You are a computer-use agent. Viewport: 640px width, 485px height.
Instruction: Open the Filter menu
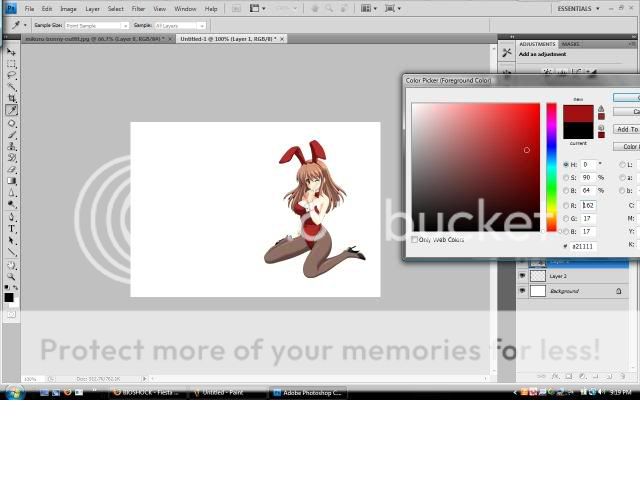[x=138, y=9]
